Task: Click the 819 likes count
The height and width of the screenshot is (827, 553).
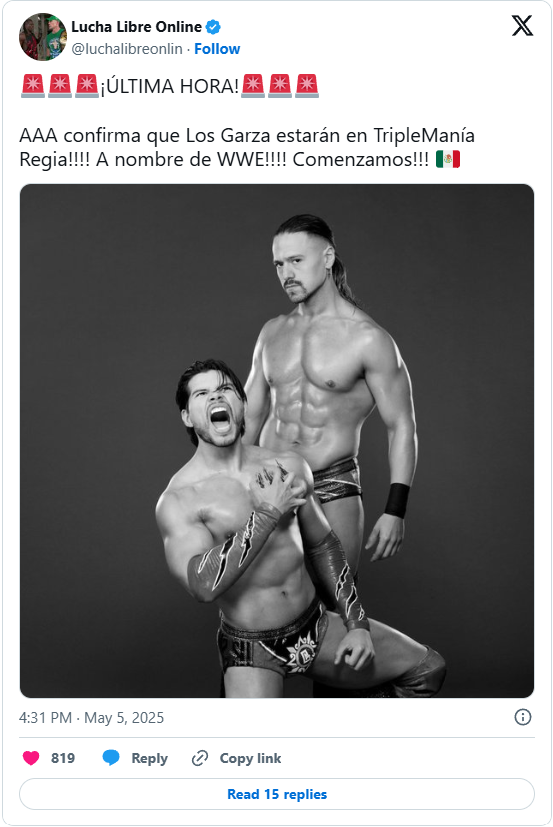Action: [x=63, y=758]
